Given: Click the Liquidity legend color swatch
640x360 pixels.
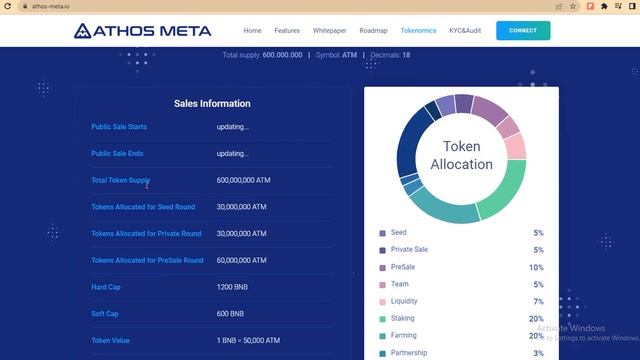Looking at the screenshot, I should (x=382, y=302).
